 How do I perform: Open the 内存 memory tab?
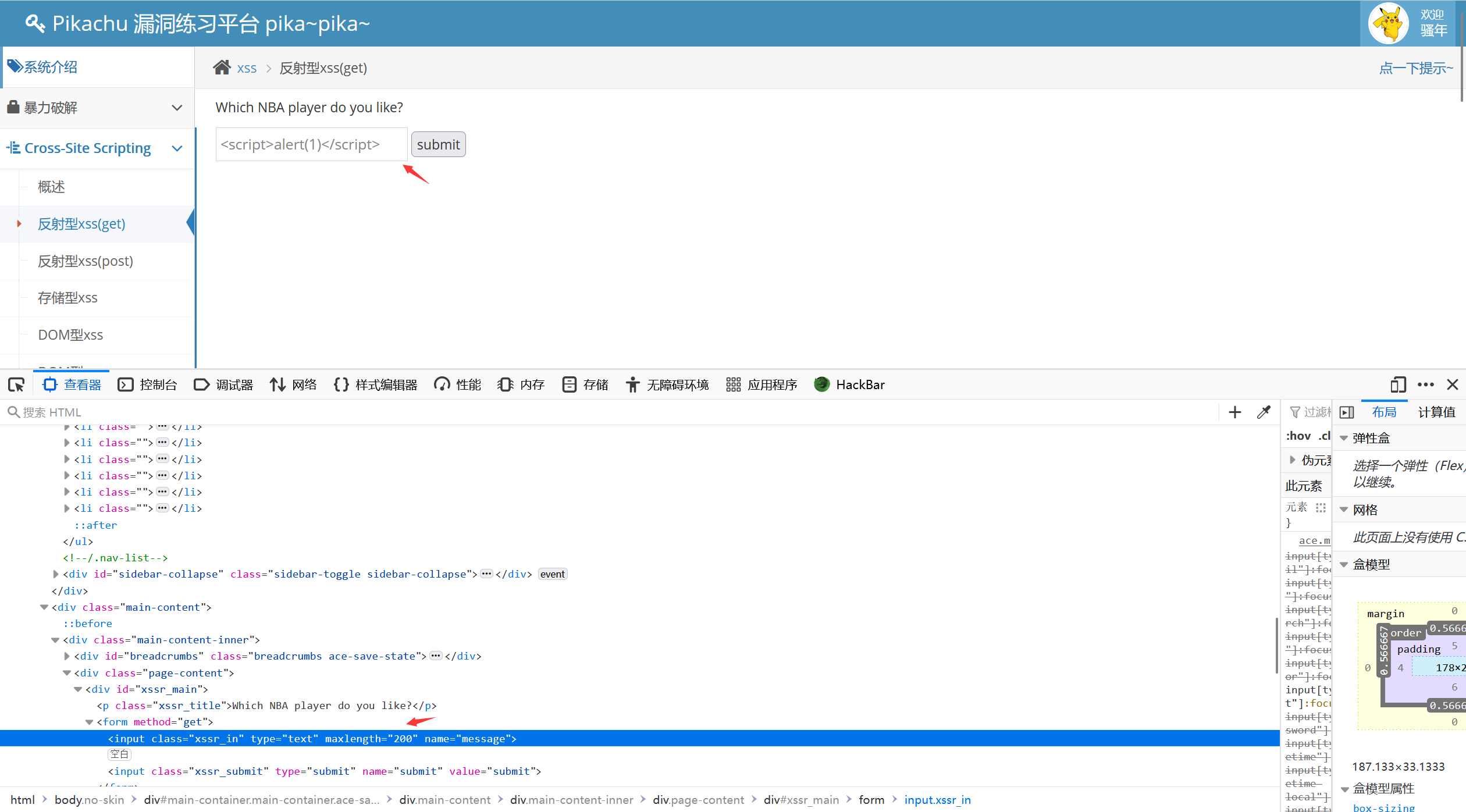point(521,384)
